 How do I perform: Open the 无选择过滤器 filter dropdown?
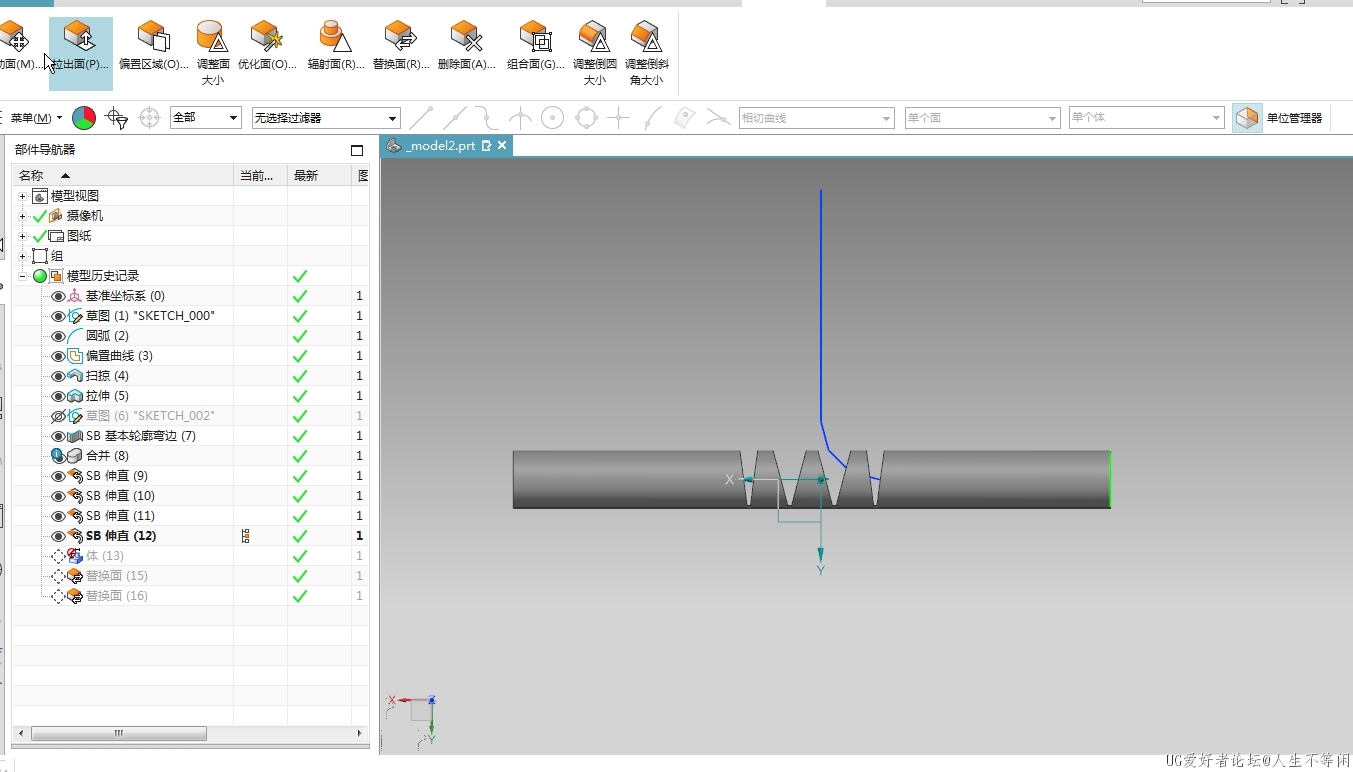pyautogui.click(x=326, y=118)
